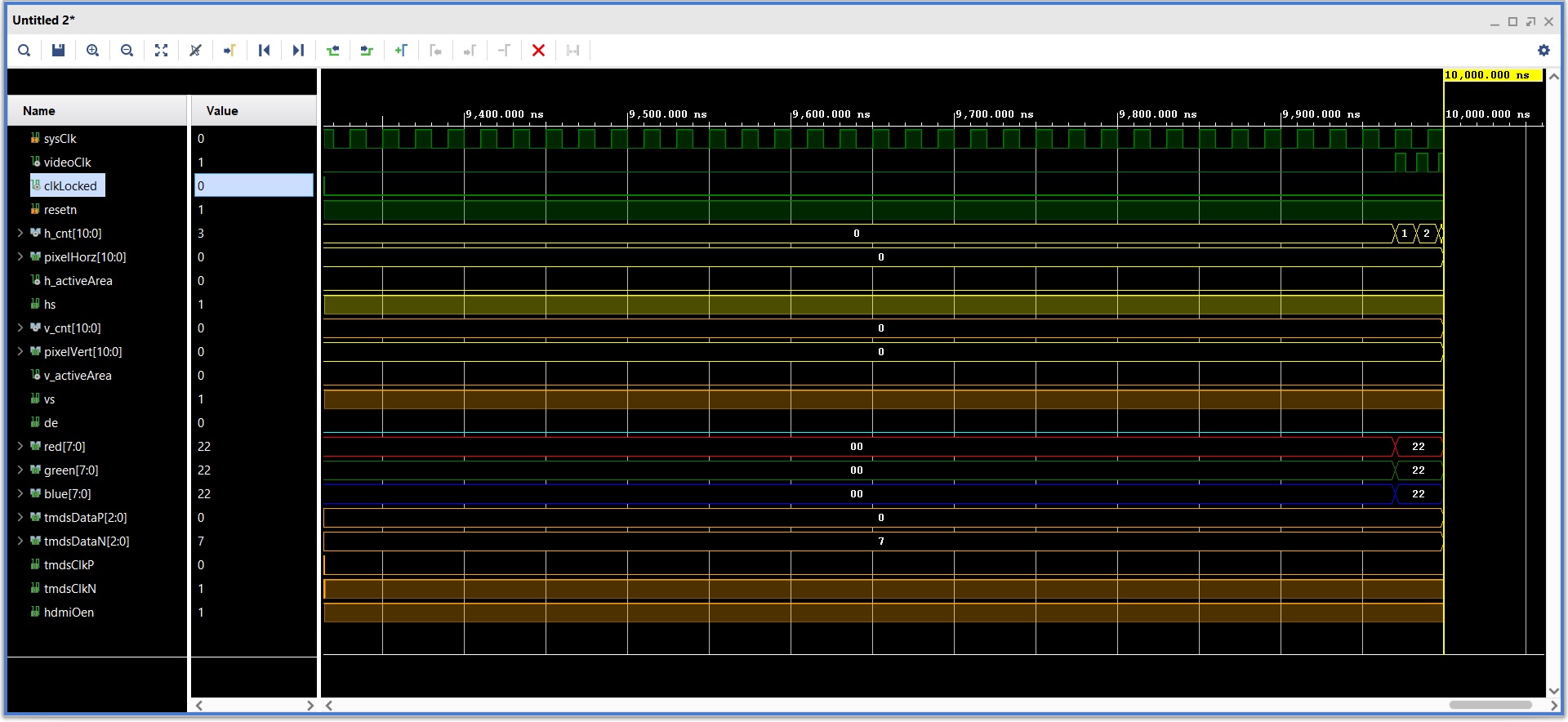Click the yellow 10,000.000 ns cursor flag
1568x722 pixels.
point(1493,75)
